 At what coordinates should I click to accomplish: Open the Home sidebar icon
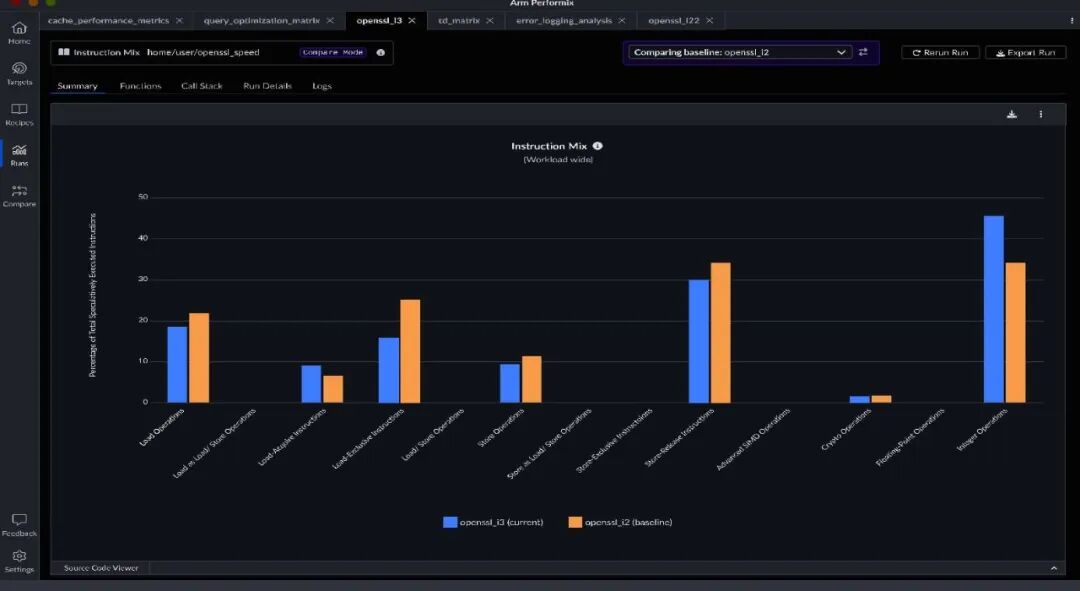pyautogui.click(x=19, y=32)
